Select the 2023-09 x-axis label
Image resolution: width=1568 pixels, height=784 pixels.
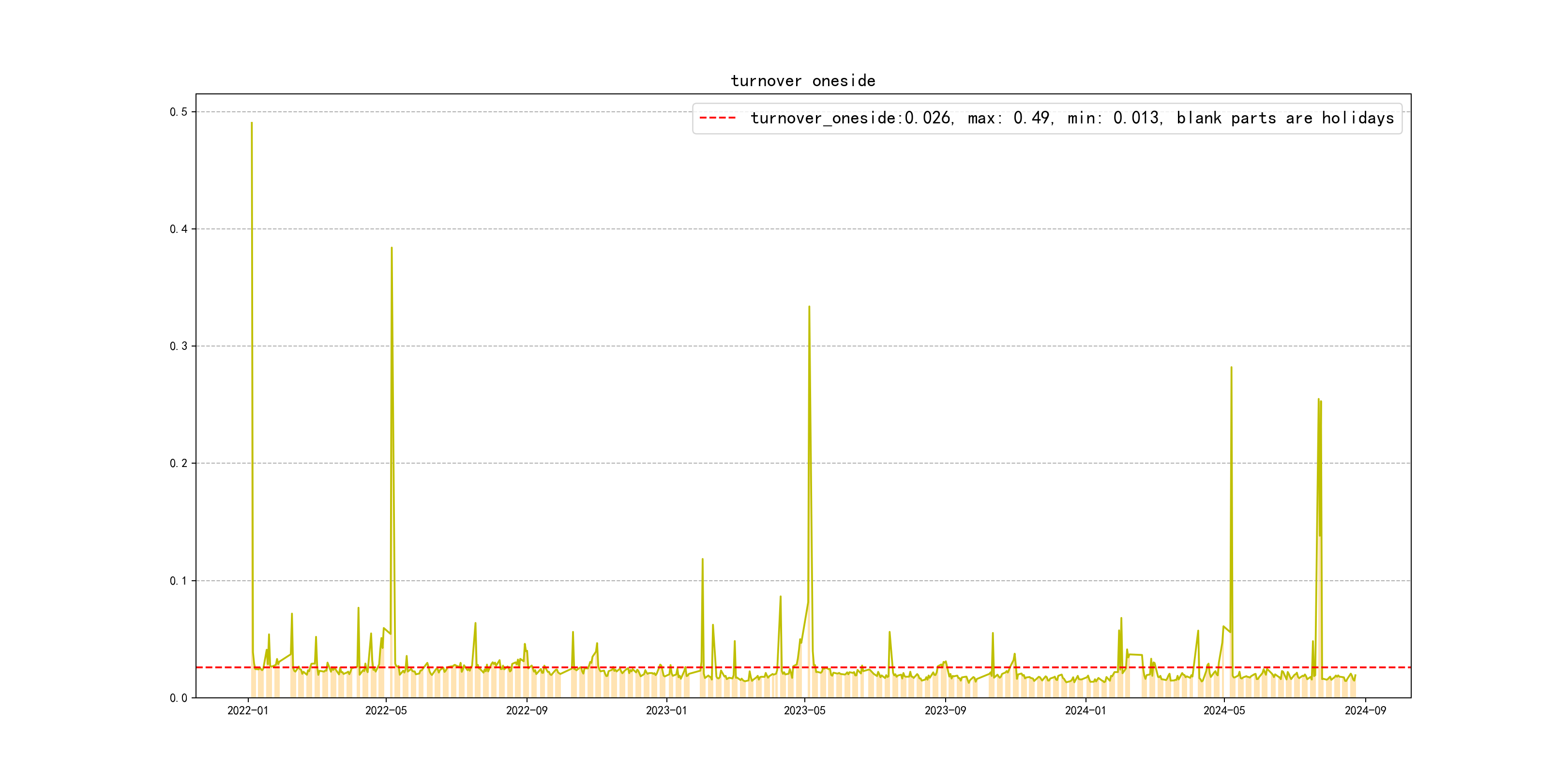point(945,710)
